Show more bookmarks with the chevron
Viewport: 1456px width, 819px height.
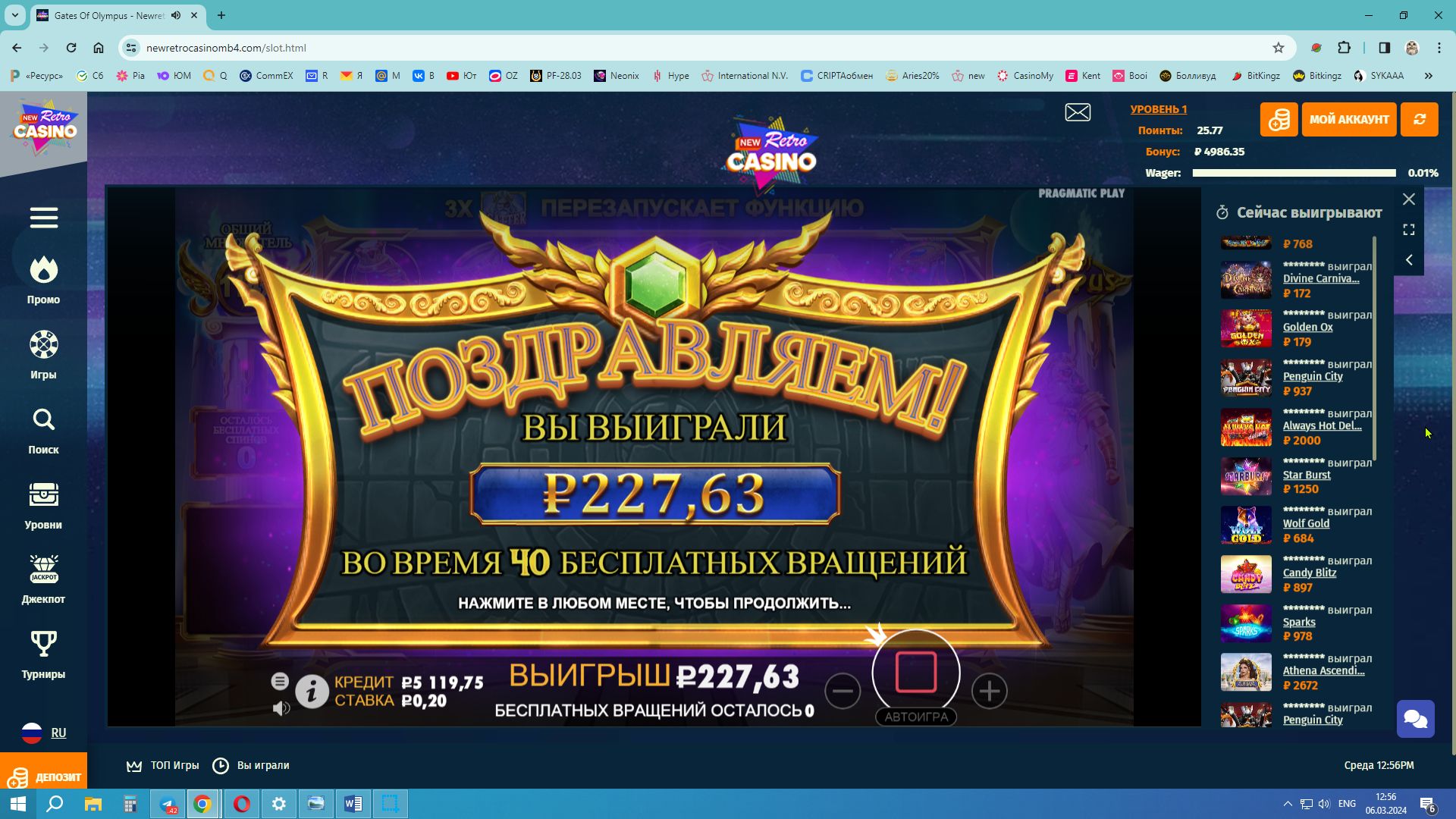(1429, 76)
